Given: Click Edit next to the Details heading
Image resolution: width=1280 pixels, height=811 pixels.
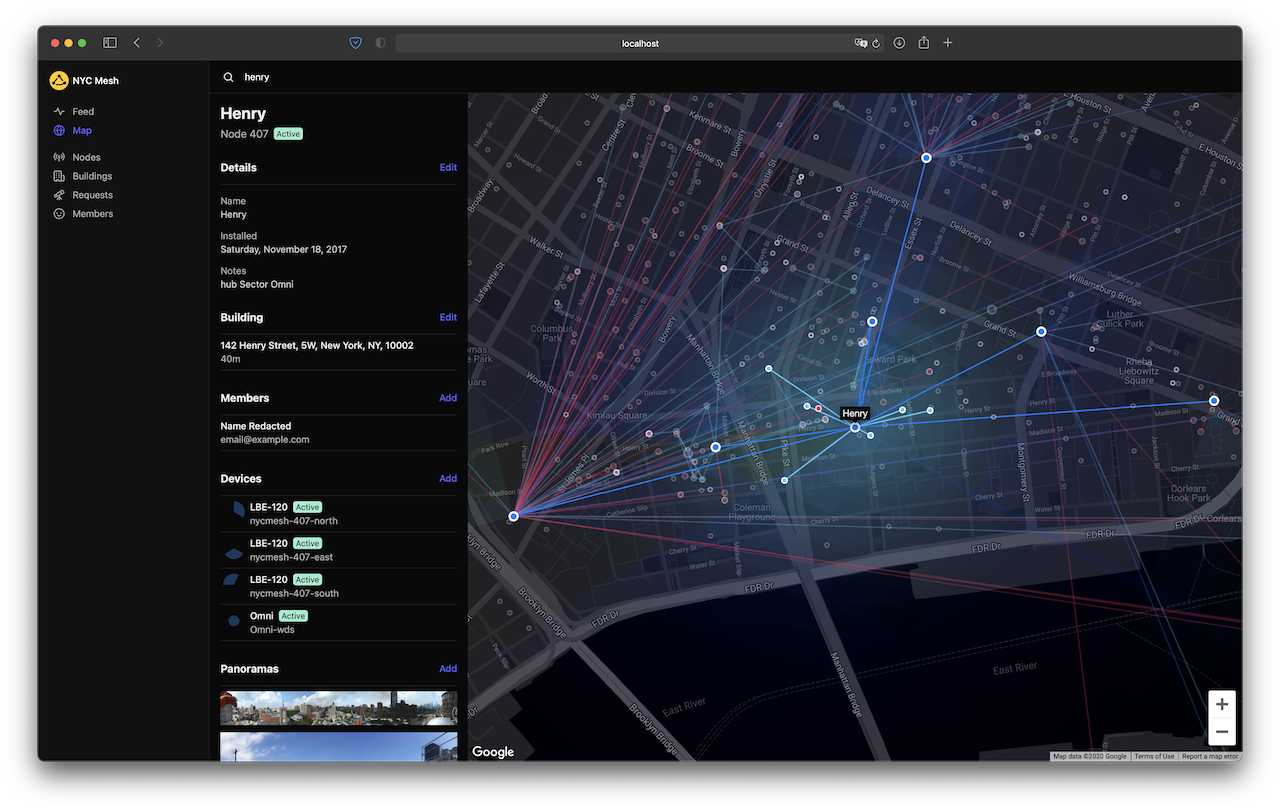Looking at the screenshot, I should (x=448, y=167).
